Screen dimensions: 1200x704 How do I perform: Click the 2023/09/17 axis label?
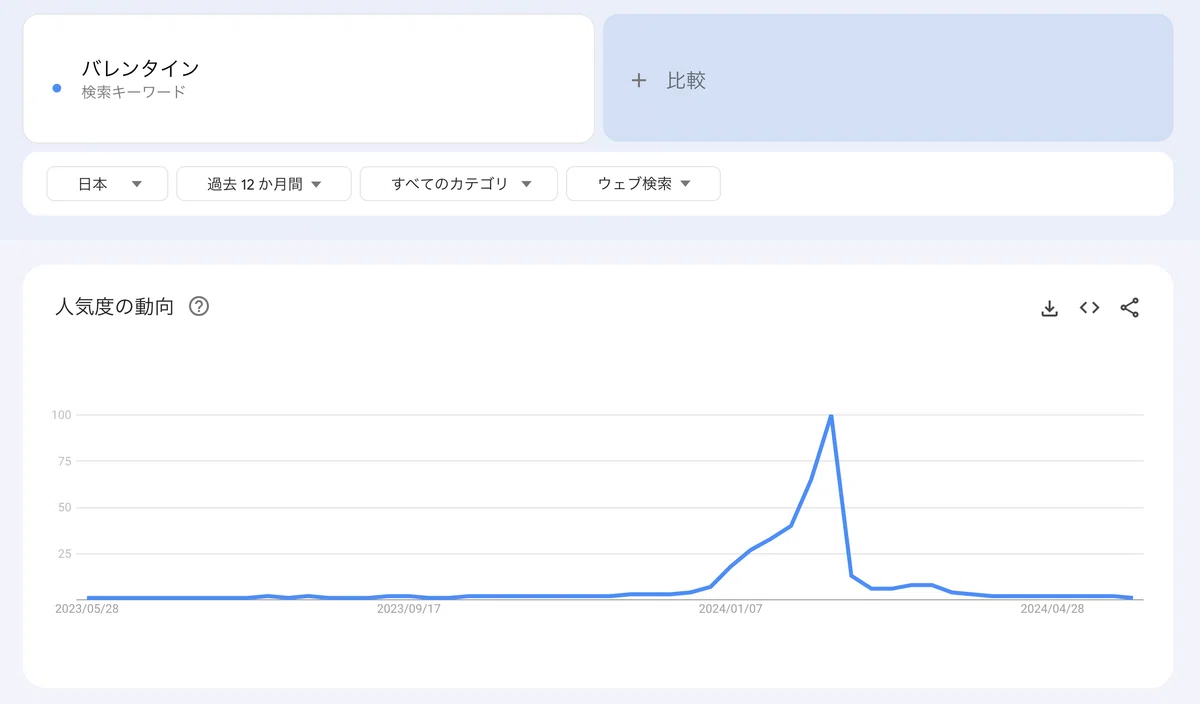coord(408,608)
